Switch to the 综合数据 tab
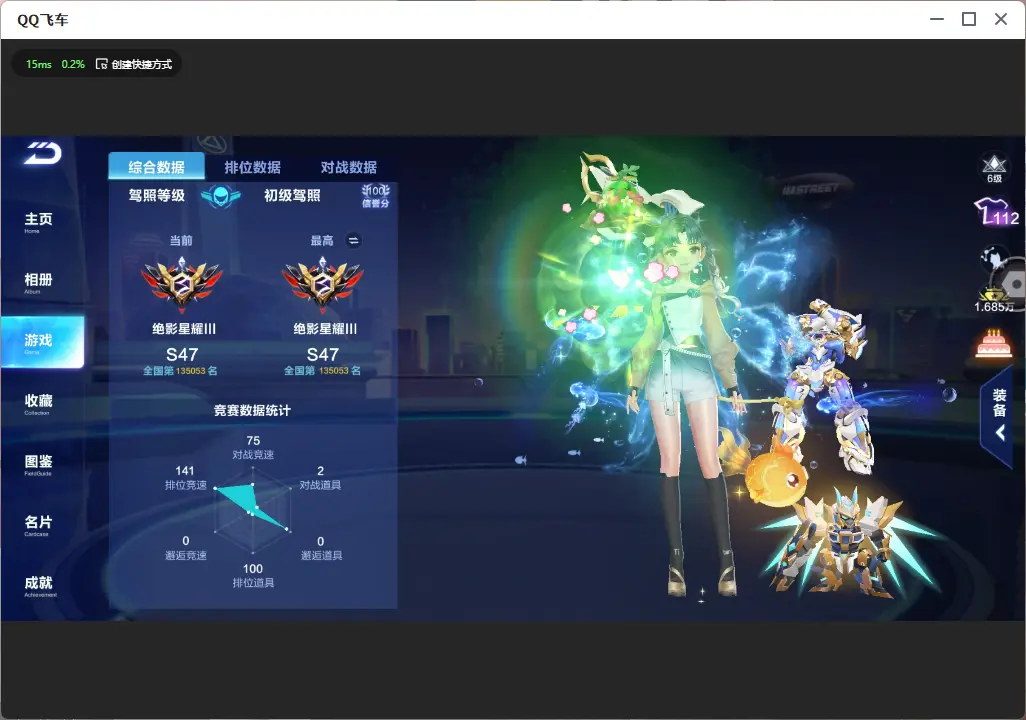The width and height of the screenshot is (1026, 720). [x=156, y=167]
